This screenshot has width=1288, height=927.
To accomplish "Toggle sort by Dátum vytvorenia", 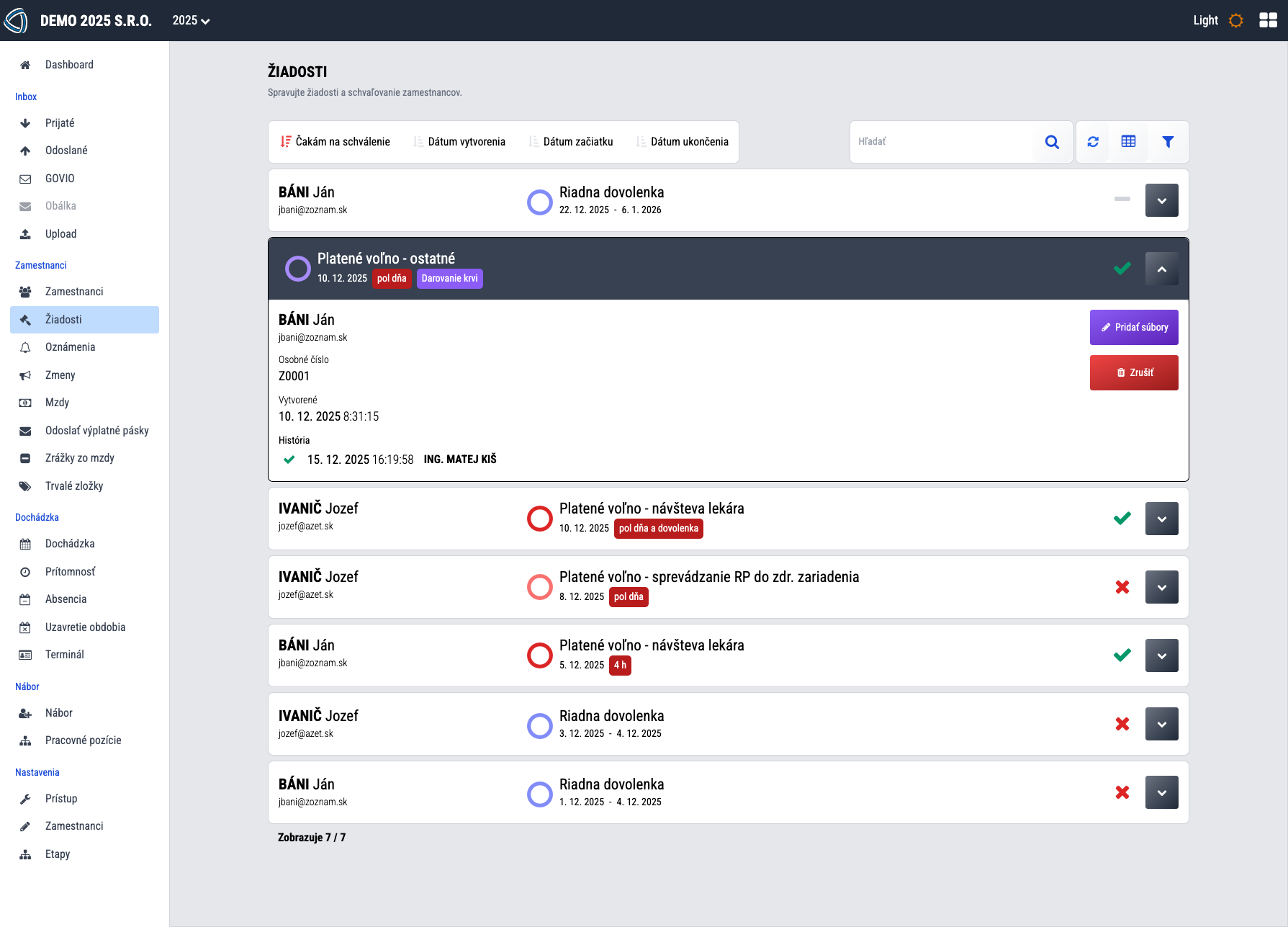I will (x=459, y=142).
